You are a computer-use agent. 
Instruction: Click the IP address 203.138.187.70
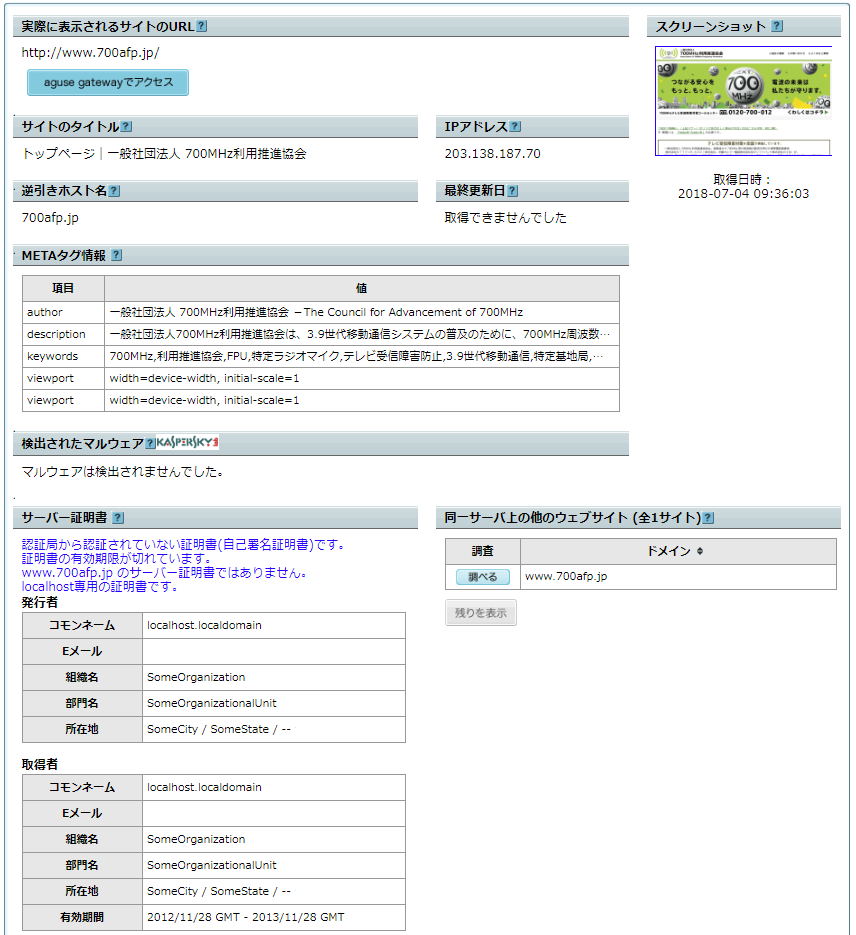point(492,154)
